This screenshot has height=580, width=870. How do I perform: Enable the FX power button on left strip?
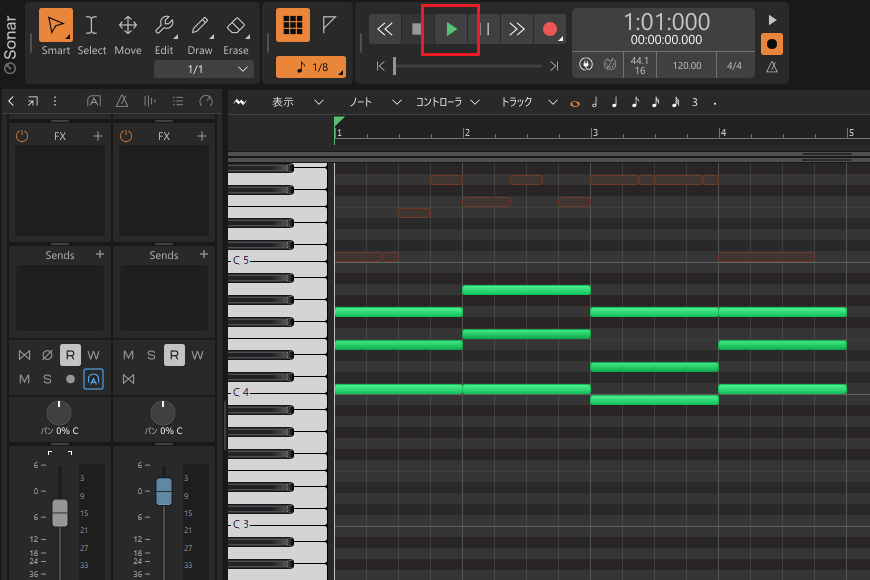(x=22, y=136)
